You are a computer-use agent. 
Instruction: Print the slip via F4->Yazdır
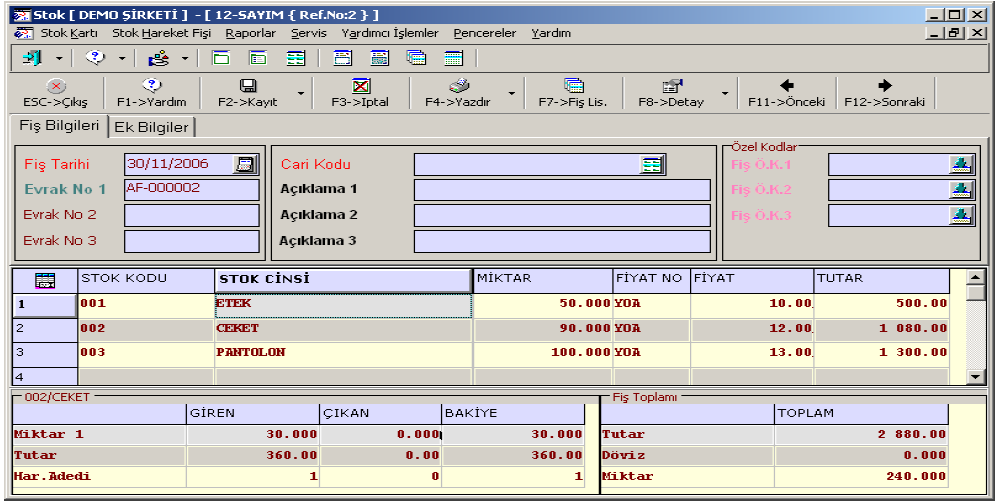458,87
